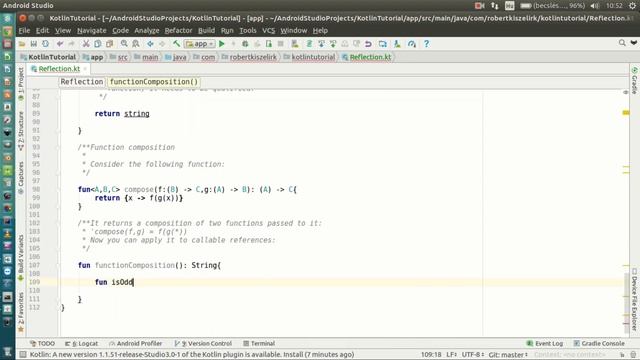Open the VCS menu
The height and width of the screenshot is (360, 640).
[268, 31]
